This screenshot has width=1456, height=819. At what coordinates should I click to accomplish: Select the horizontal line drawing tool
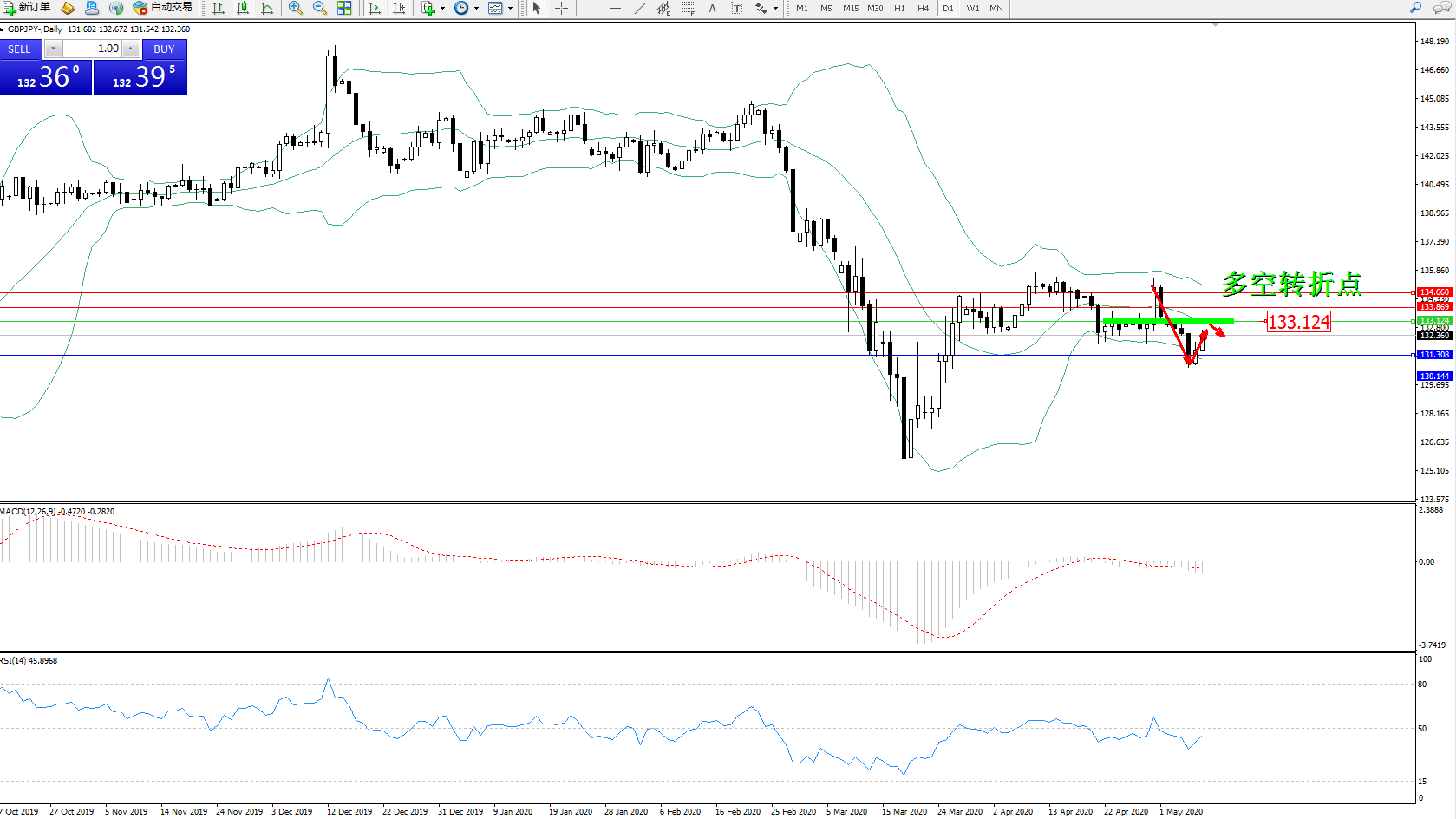616,8
